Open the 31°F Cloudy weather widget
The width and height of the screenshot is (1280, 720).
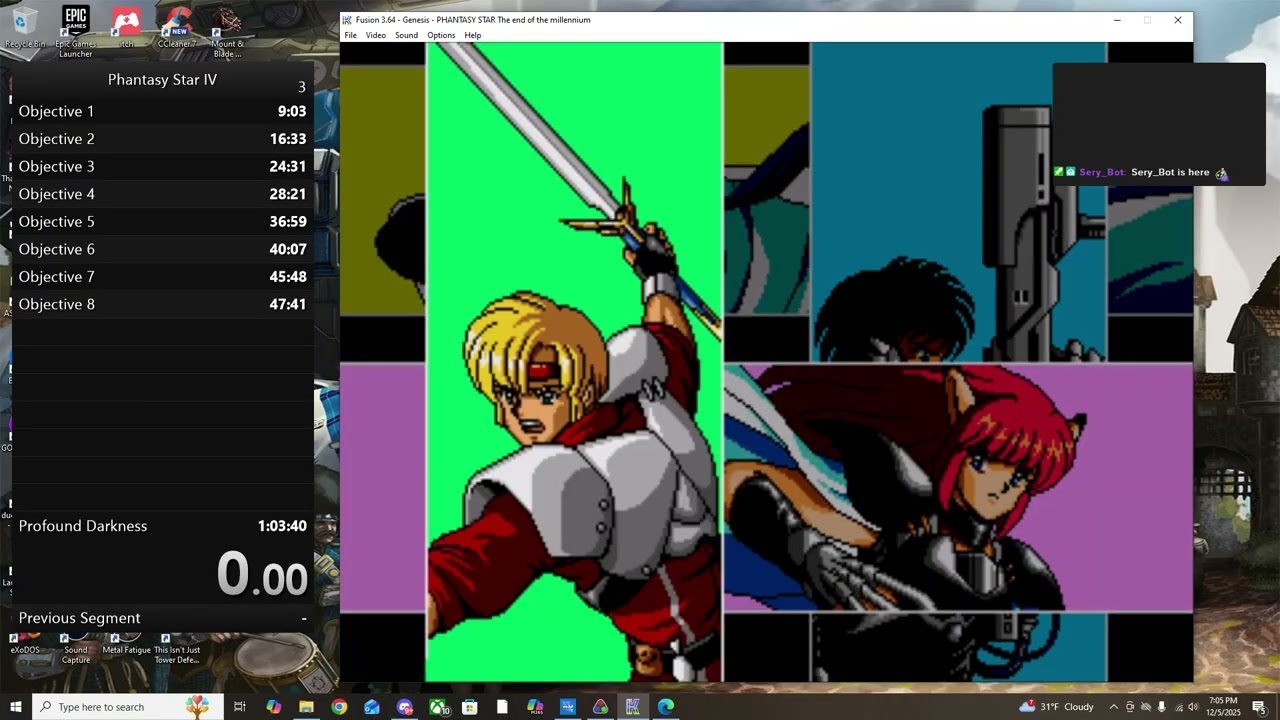1056,707
